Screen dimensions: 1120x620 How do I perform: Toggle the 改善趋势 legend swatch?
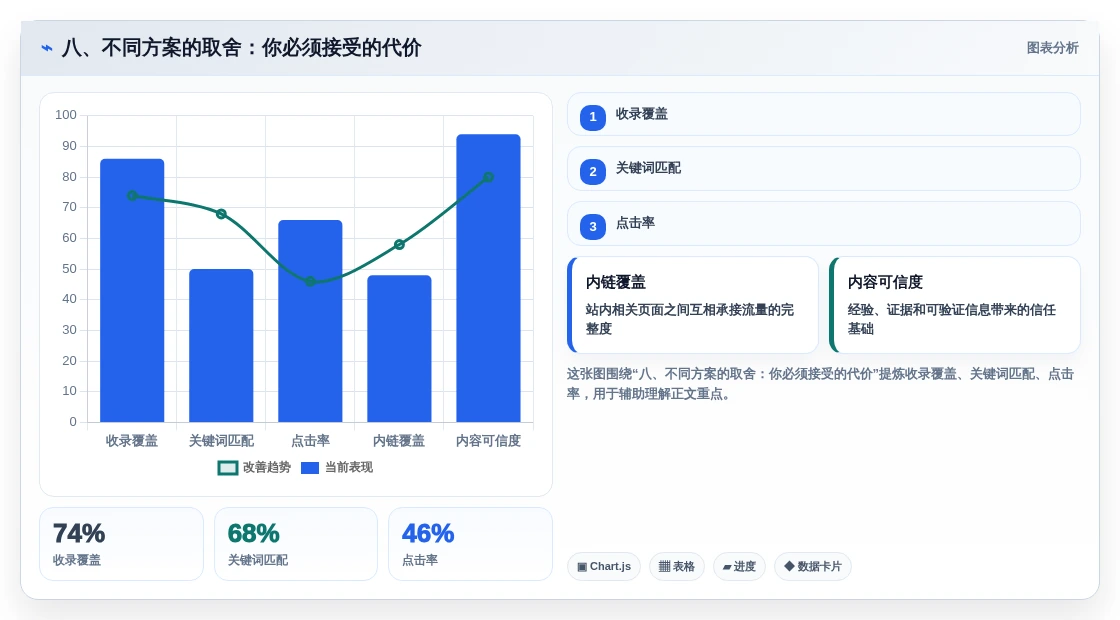pyautogui.click(x=227, y=468)
